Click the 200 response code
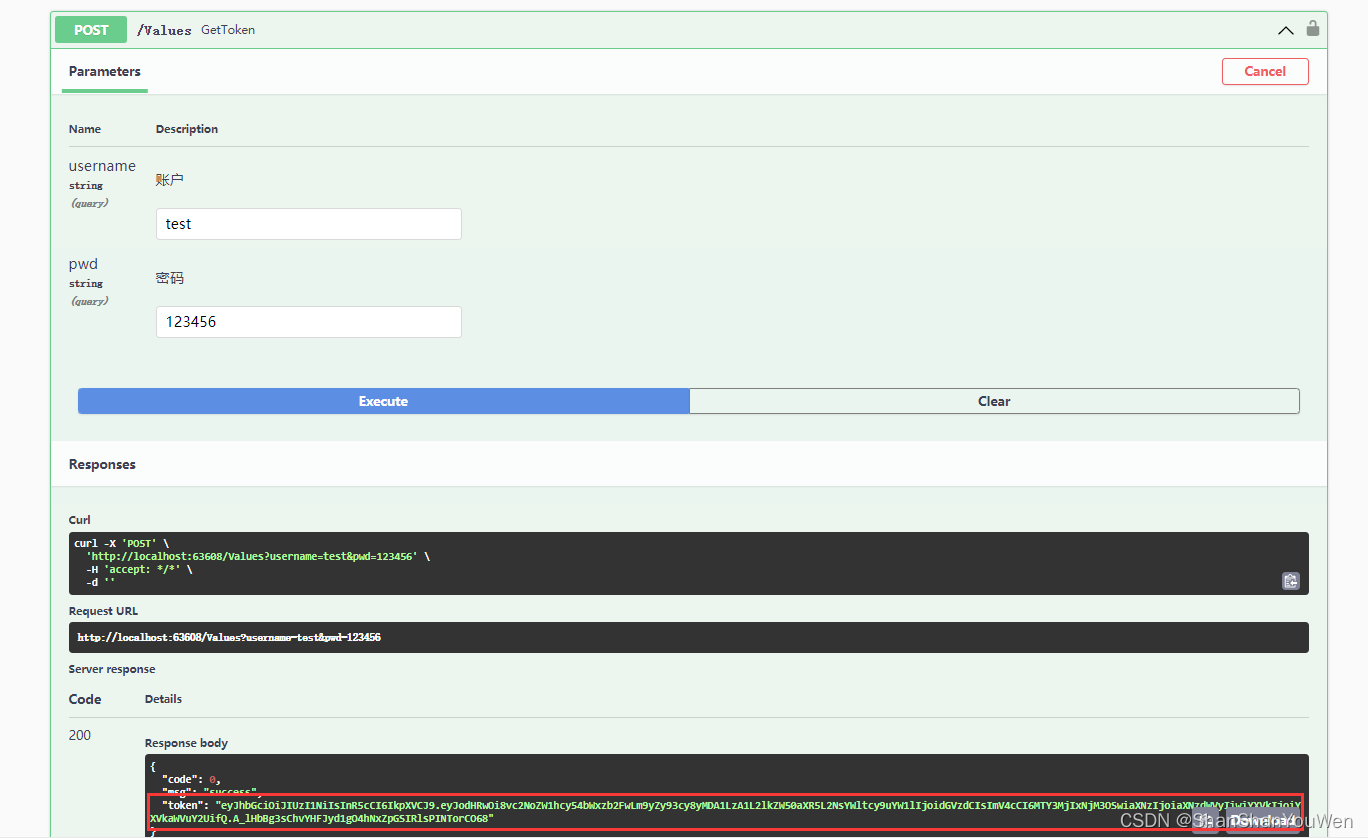1368x838 pixels. point(80,735)
